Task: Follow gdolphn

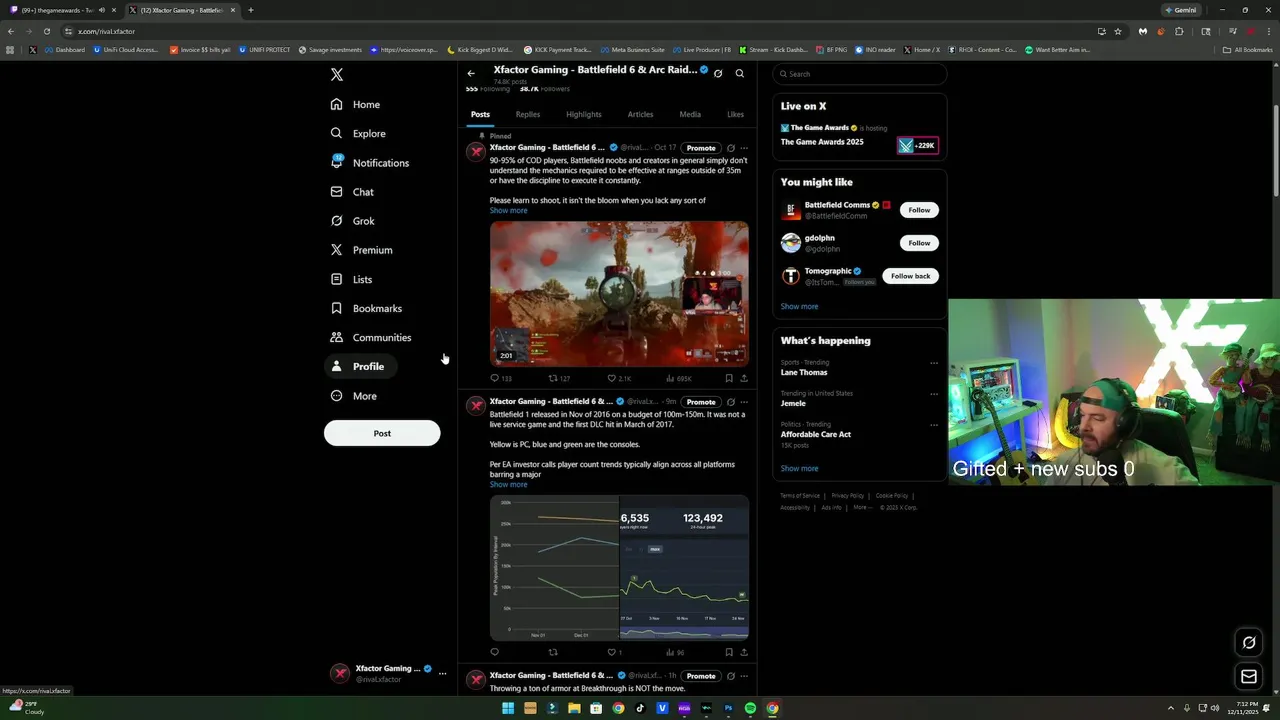Action: coord(919,243)
